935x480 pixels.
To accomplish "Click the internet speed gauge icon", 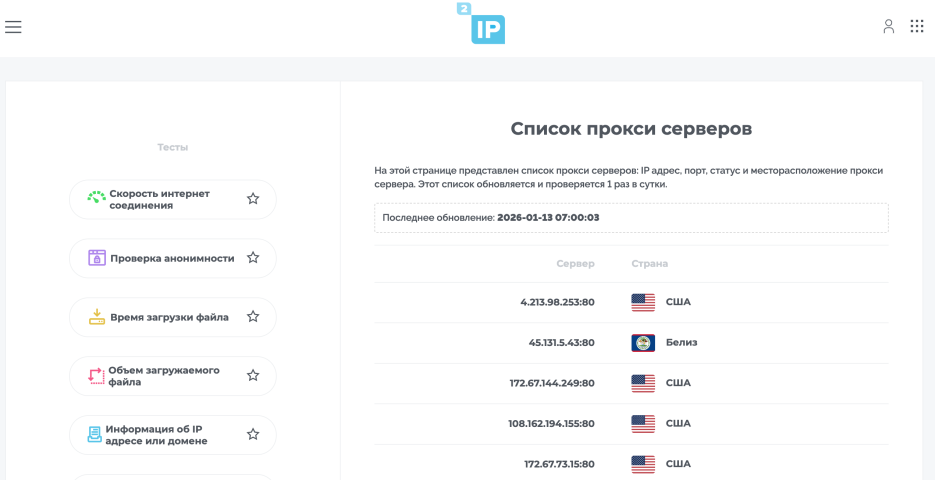I will click(x=96, y=199).
